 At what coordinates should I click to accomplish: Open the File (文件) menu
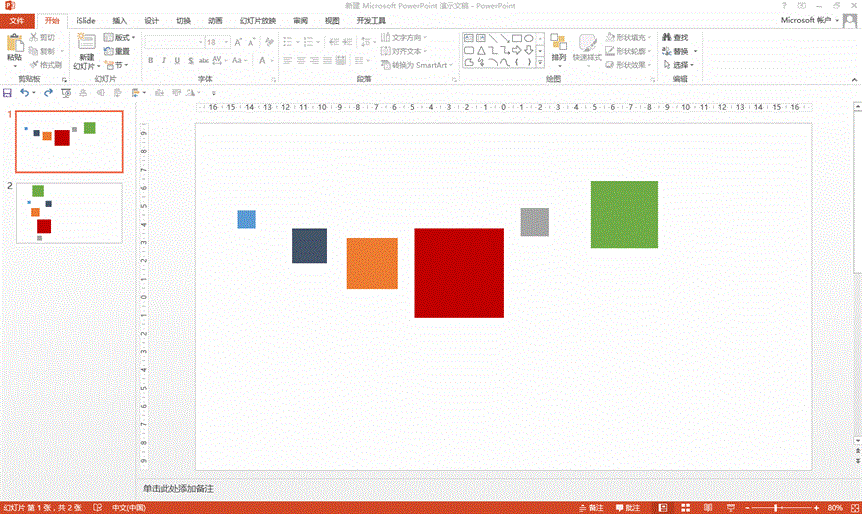(18, 20)
